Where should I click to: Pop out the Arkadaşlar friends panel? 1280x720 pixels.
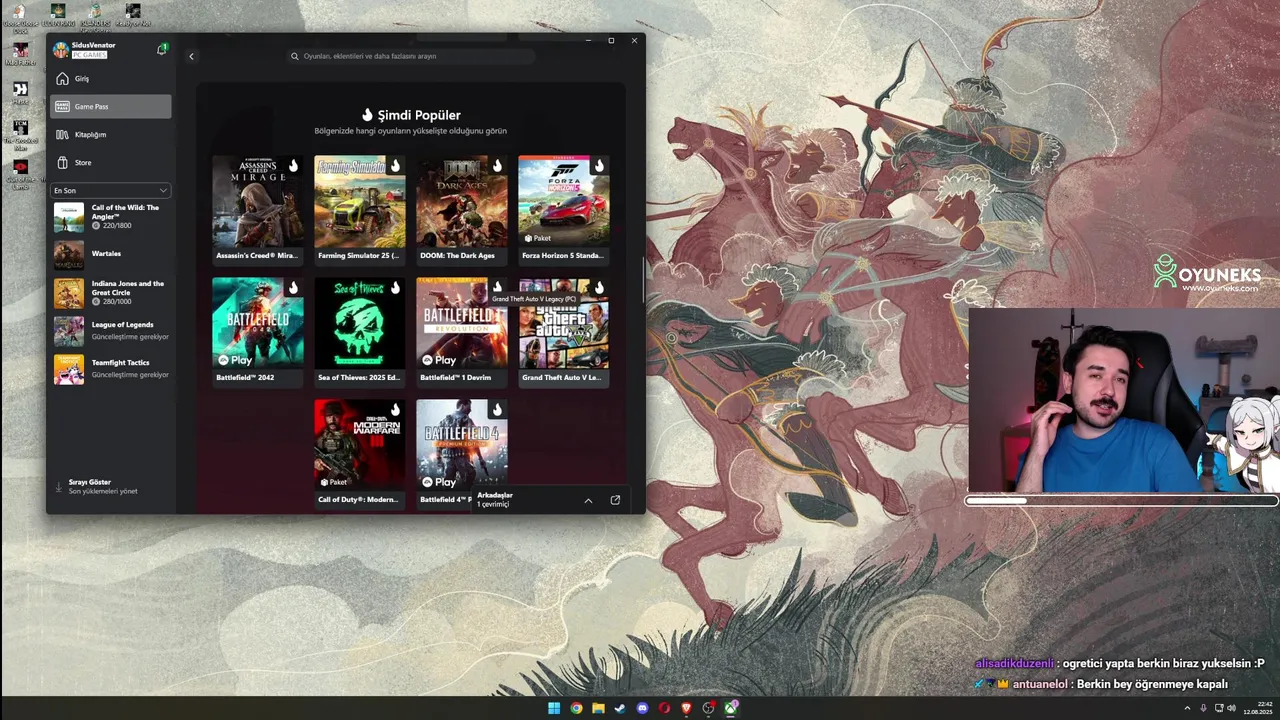615,500
